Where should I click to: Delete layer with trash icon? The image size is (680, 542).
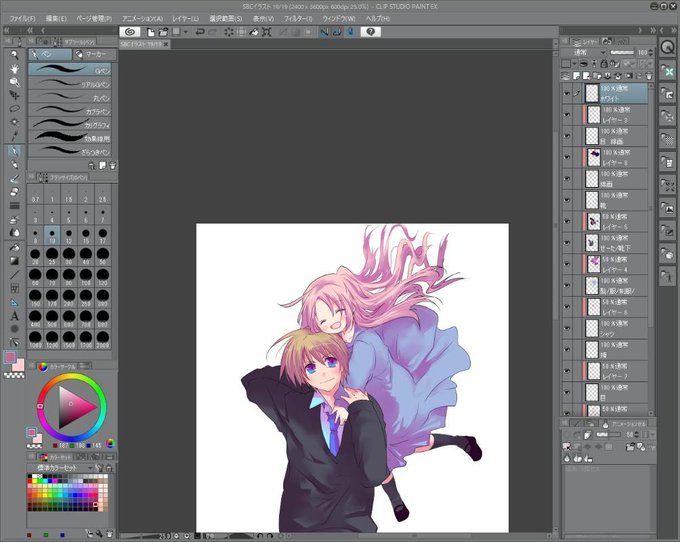tap(649, 76)
